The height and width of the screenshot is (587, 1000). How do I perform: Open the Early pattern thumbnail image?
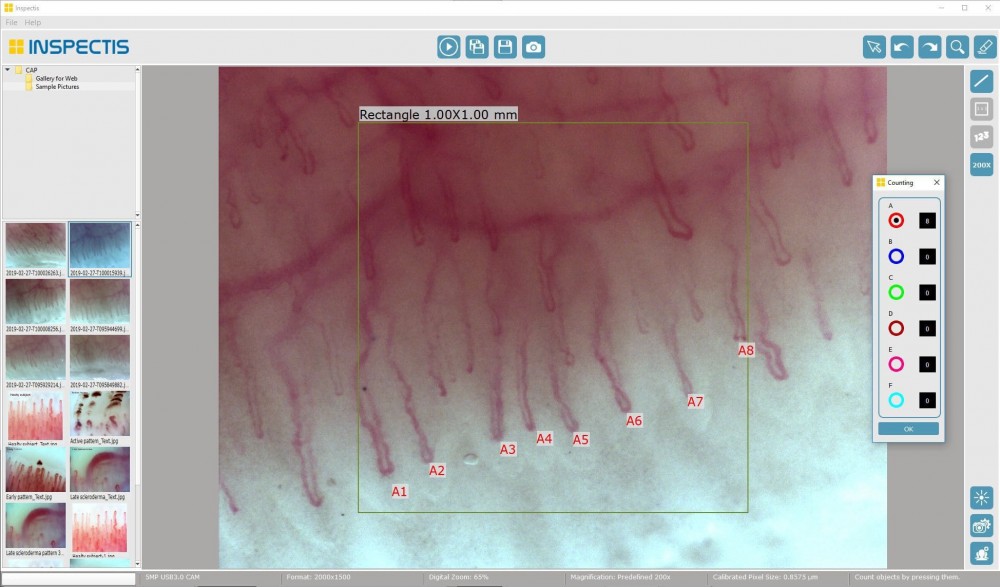(x=35, y=471)
